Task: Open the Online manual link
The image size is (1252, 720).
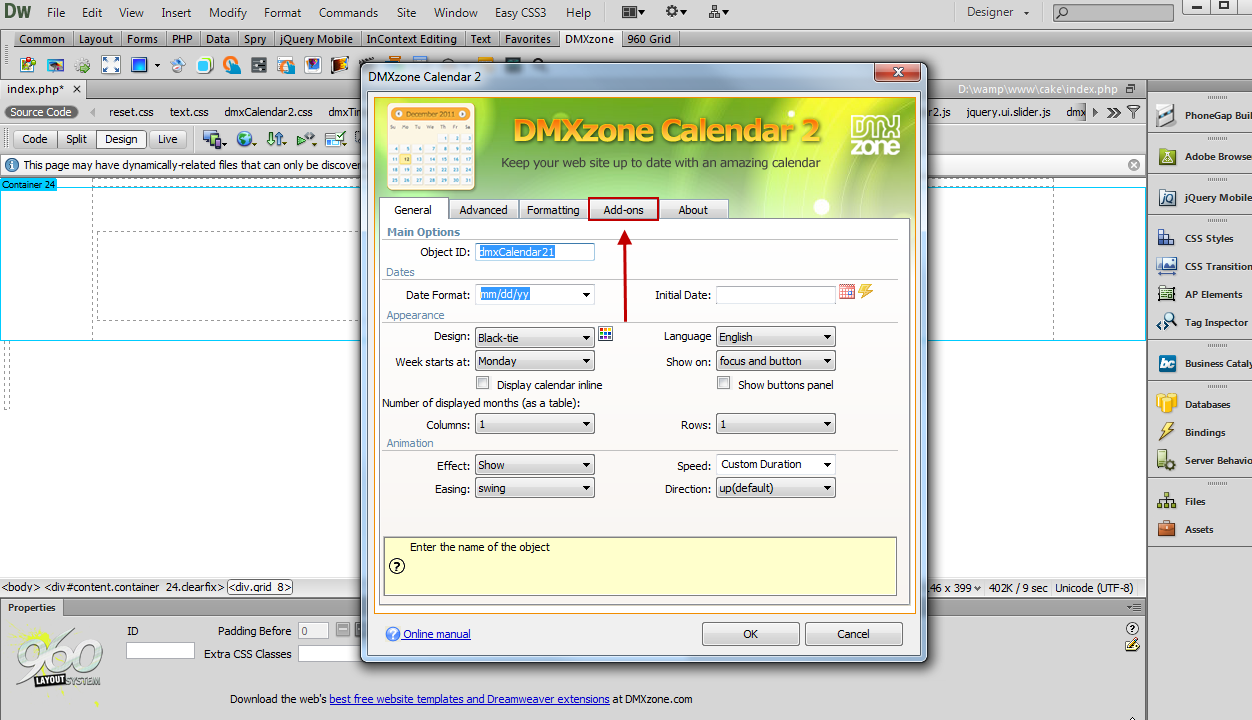Action: [436, 634]
